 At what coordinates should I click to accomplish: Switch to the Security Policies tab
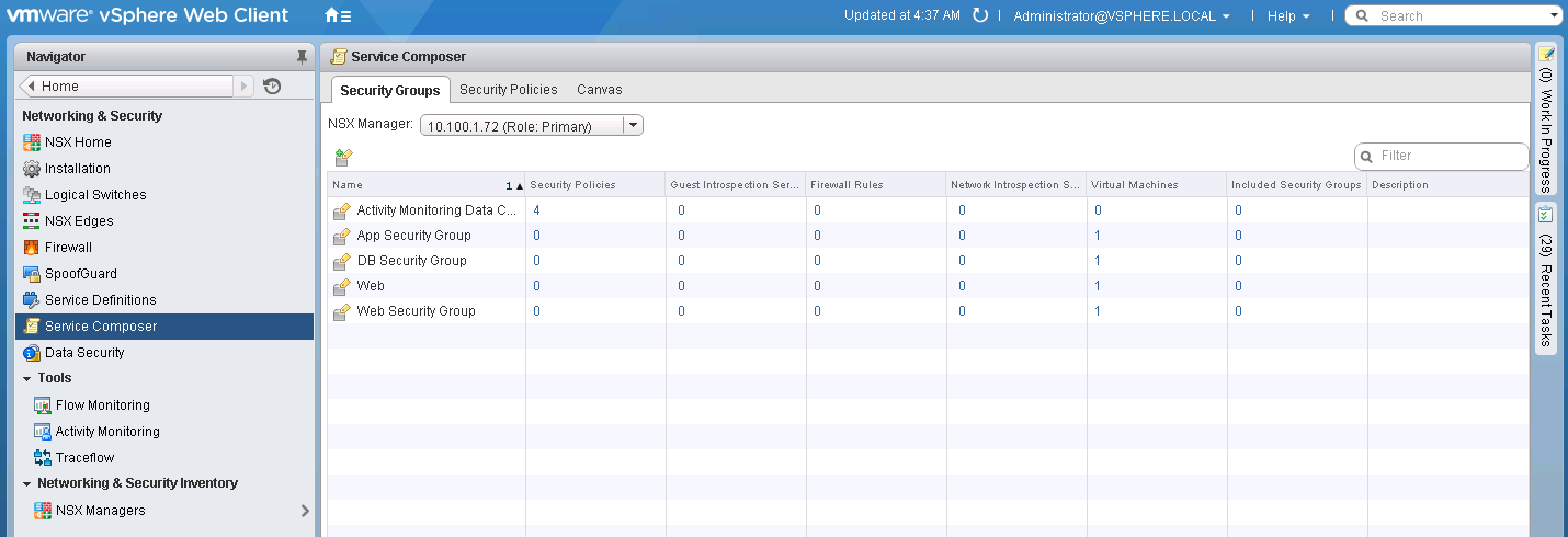508,89
